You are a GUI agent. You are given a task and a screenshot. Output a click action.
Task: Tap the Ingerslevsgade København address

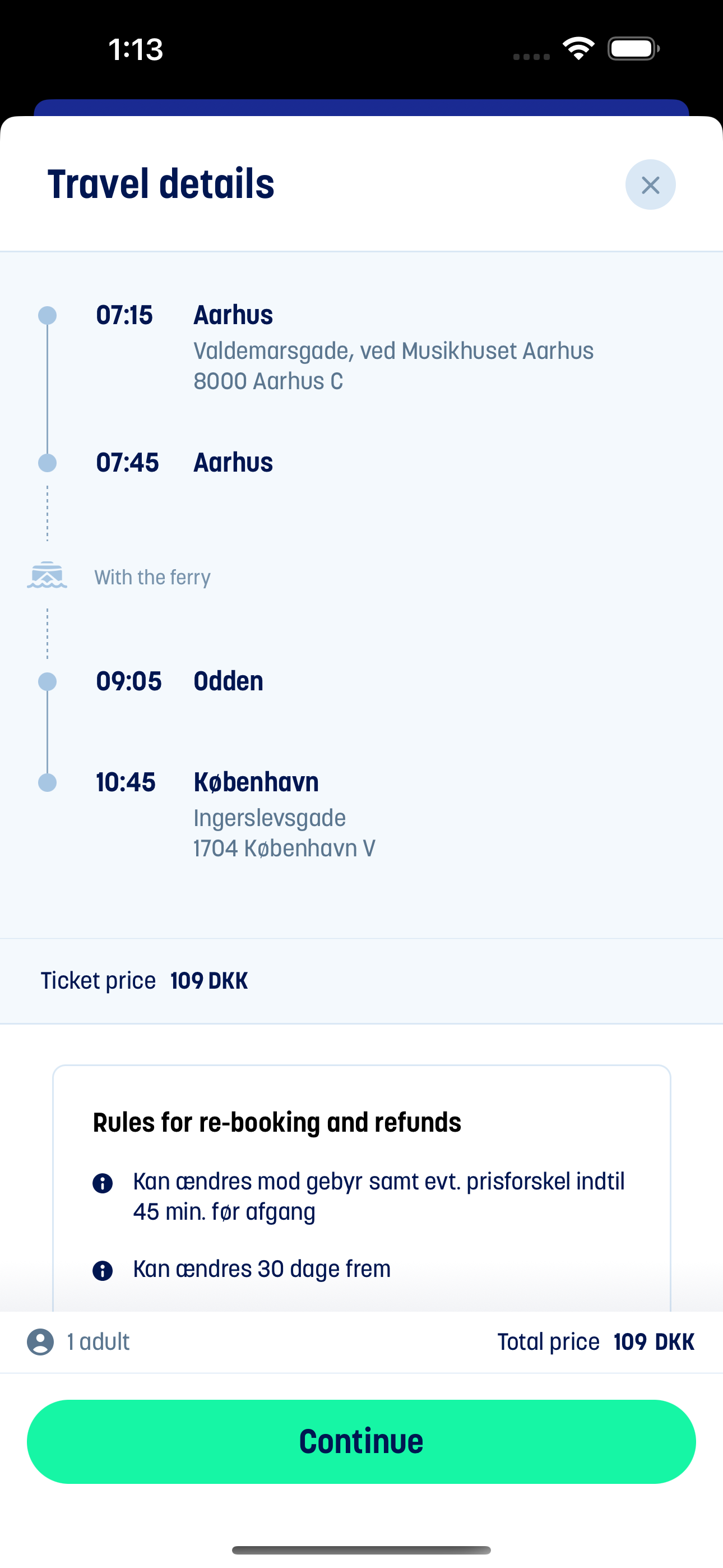pos(284,833)
